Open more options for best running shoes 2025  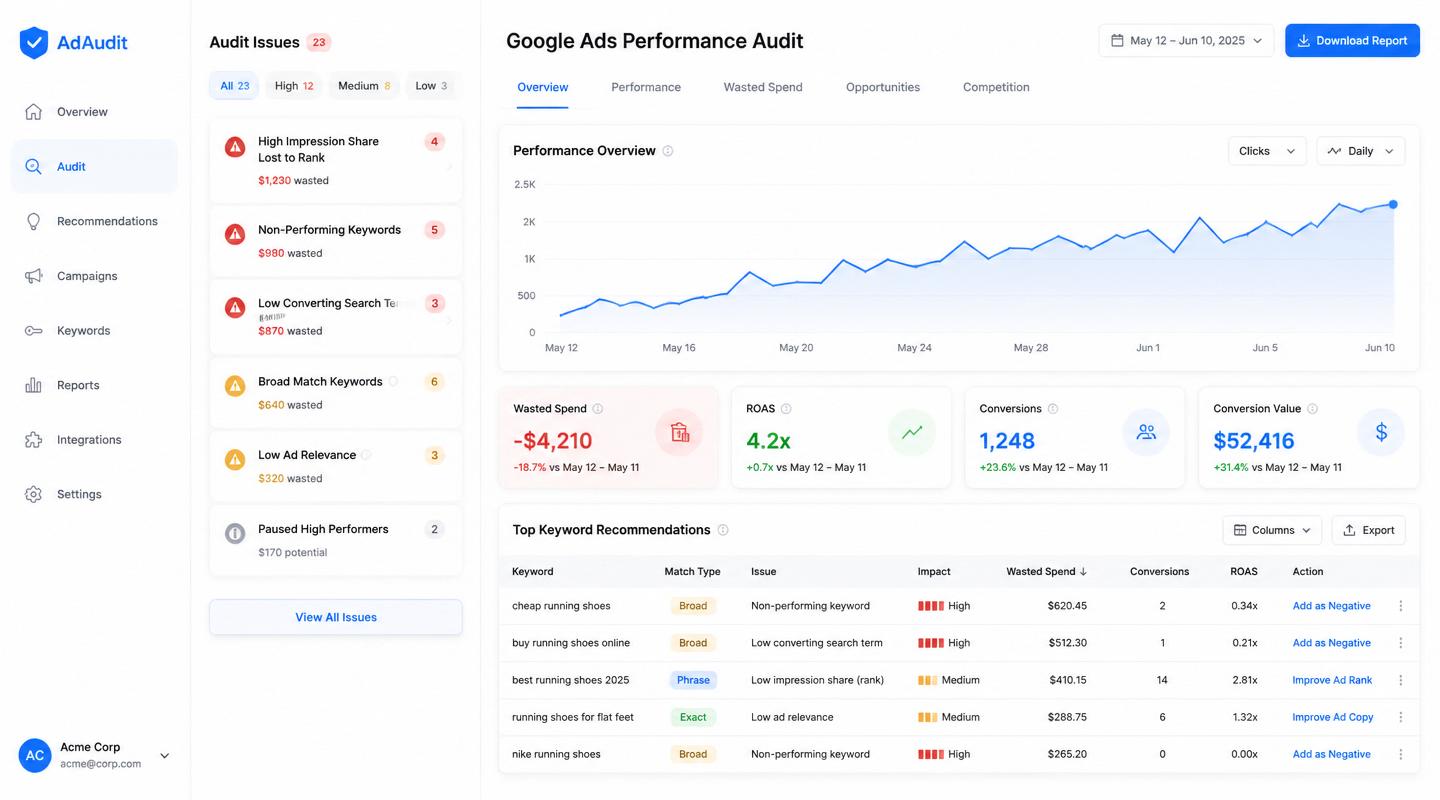[1400, 680]
